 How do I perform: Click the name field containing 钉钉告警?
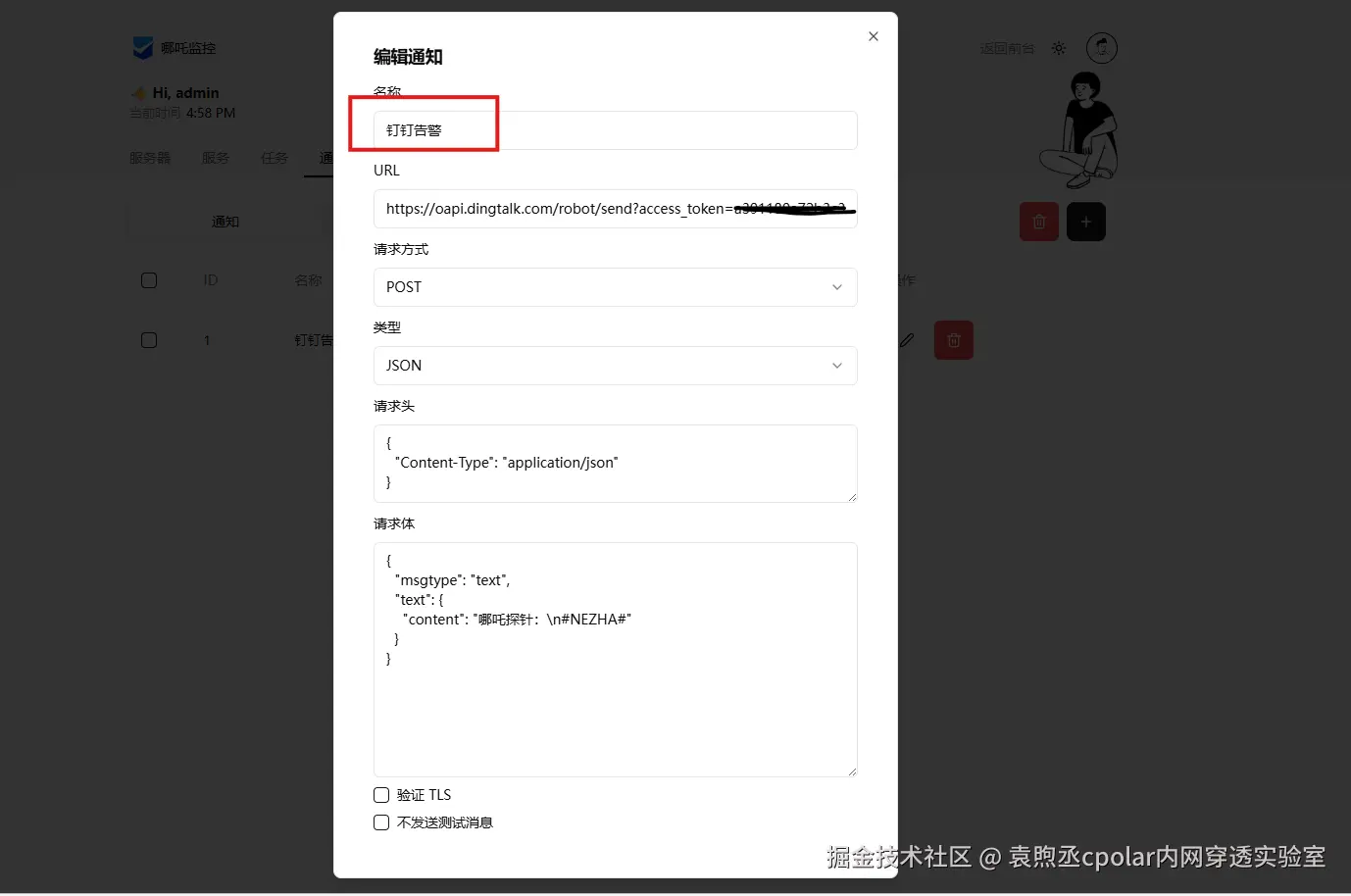click(x=616, y=130)
